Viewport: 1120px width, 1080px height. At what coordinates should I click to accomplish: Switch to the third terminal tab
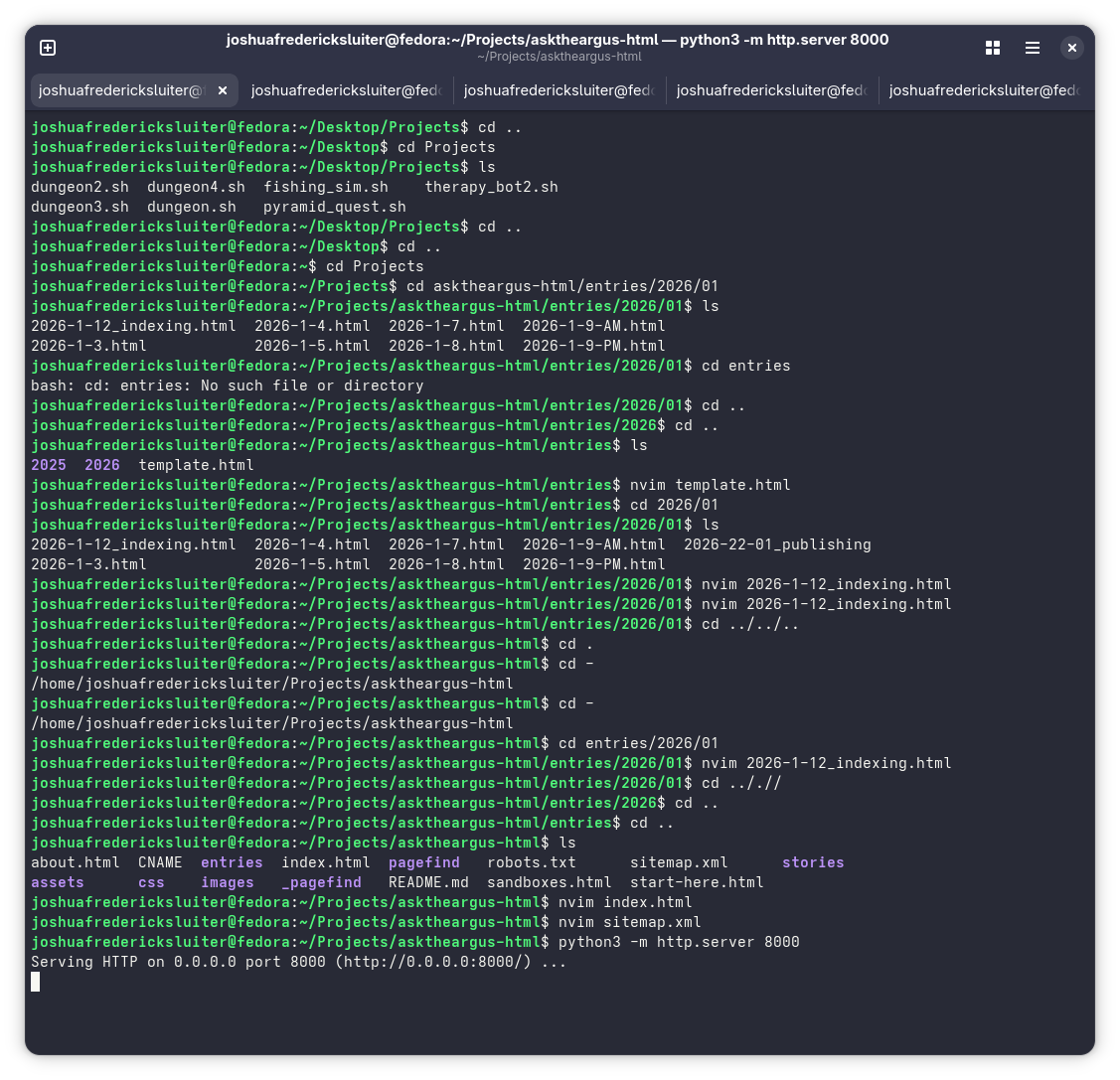click(559, 89)
